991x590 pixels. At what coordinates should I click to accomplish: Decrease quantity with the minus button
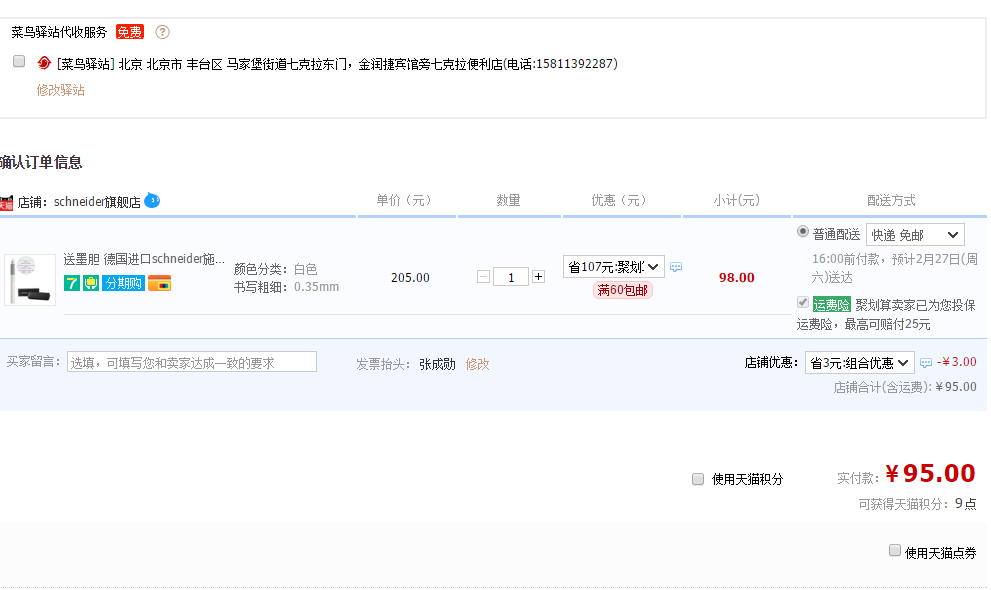[x=483, y=277]
